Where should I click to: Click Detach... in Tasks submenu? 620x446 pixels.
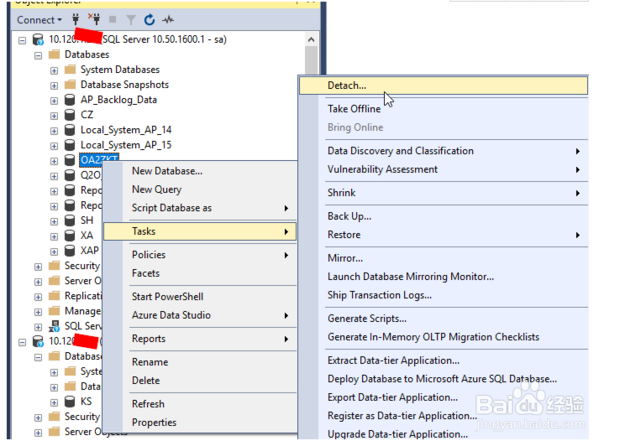443,85
